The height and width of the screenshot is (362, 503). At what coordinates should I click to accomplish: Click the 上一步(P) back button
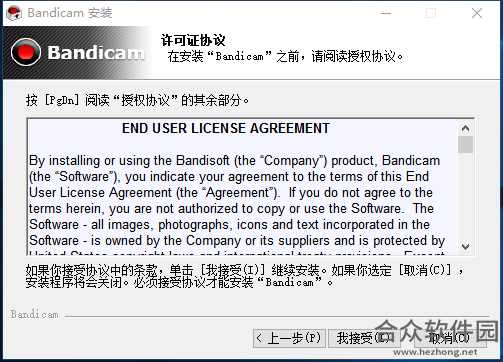tap(289, 338)
